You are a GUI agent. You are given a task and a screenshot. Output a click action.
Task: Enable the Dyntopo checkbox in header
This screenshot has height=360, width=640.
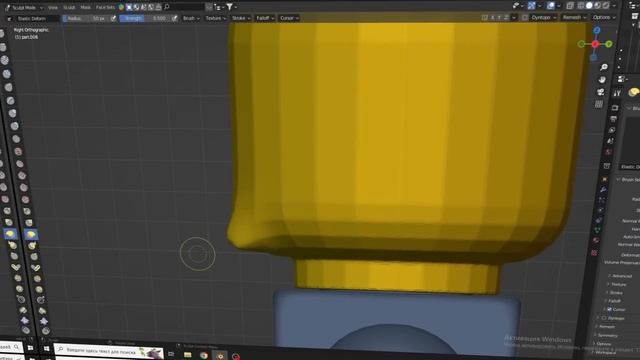pos(525,18)
